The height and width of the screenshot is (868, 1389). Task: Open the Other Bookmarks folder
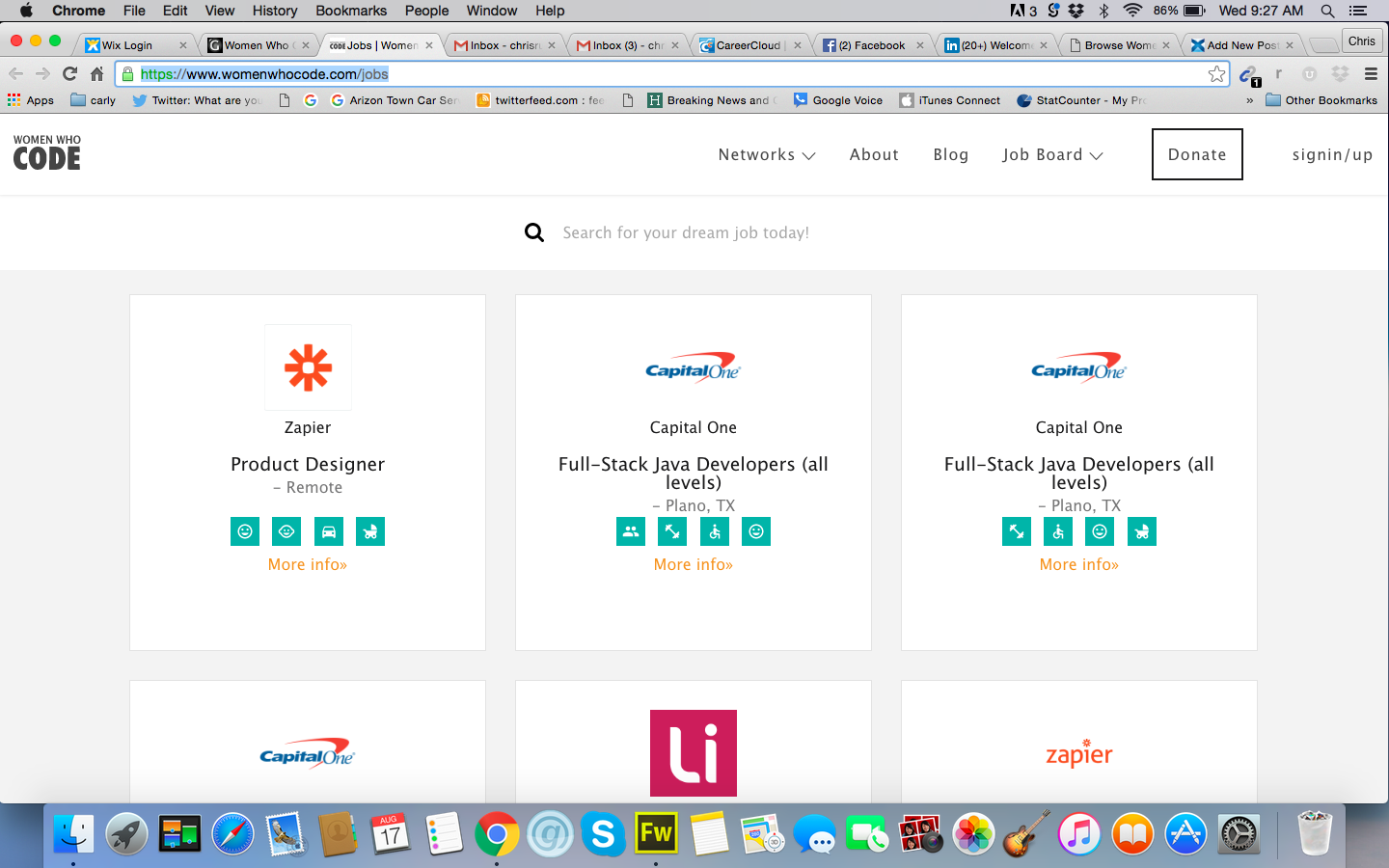click(1321, 100)
